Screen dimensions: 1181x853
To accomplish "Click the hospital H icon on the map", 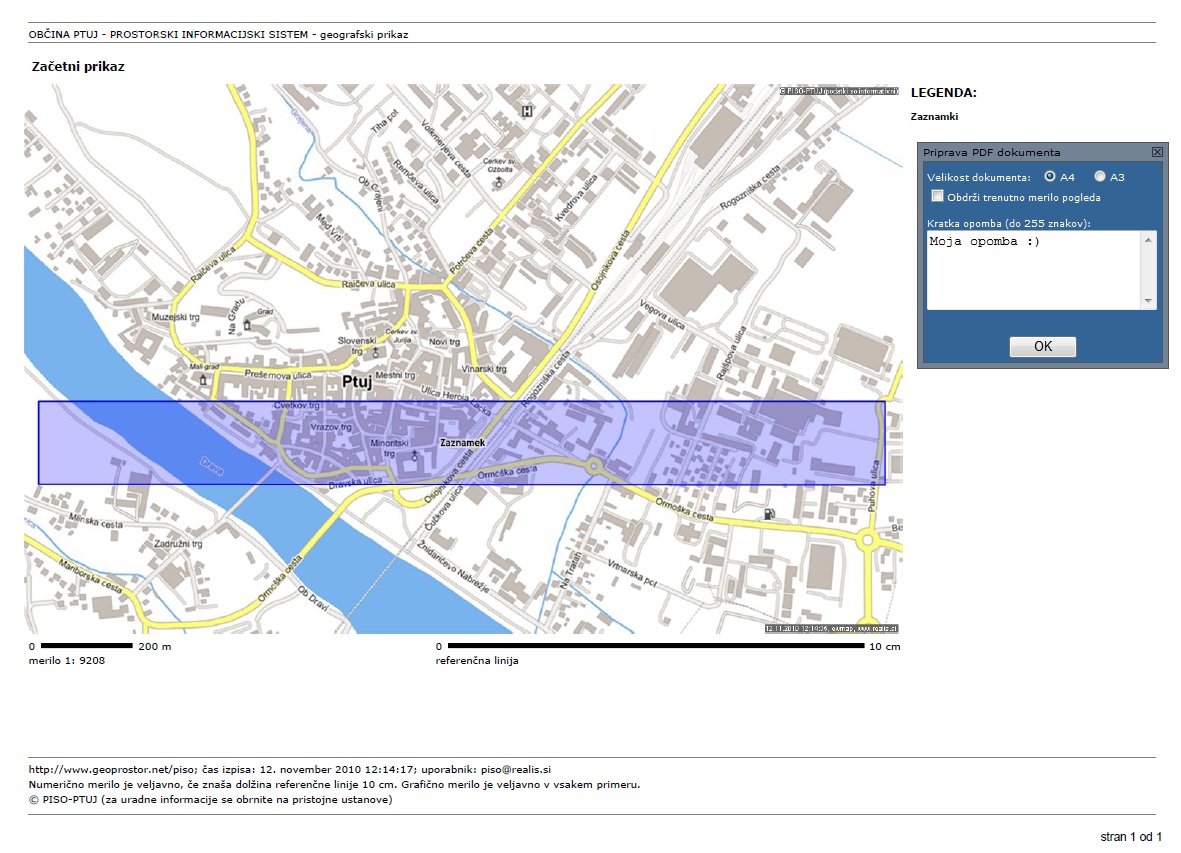I will click(x=527, y=111).
